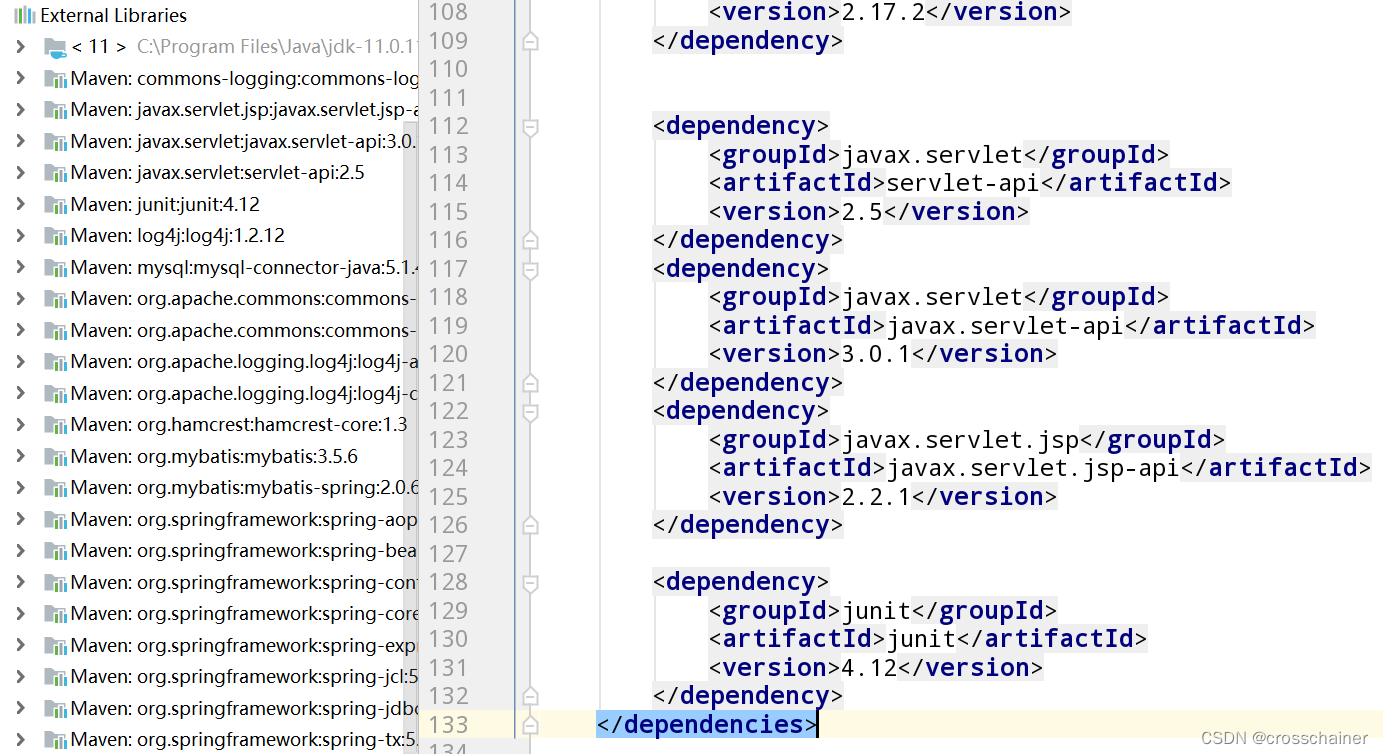The height and width of the screenshot is (754, 1383).
Task: Expand the mybatis:3.5.6 library chevron
Action: (x=20, y=457)
